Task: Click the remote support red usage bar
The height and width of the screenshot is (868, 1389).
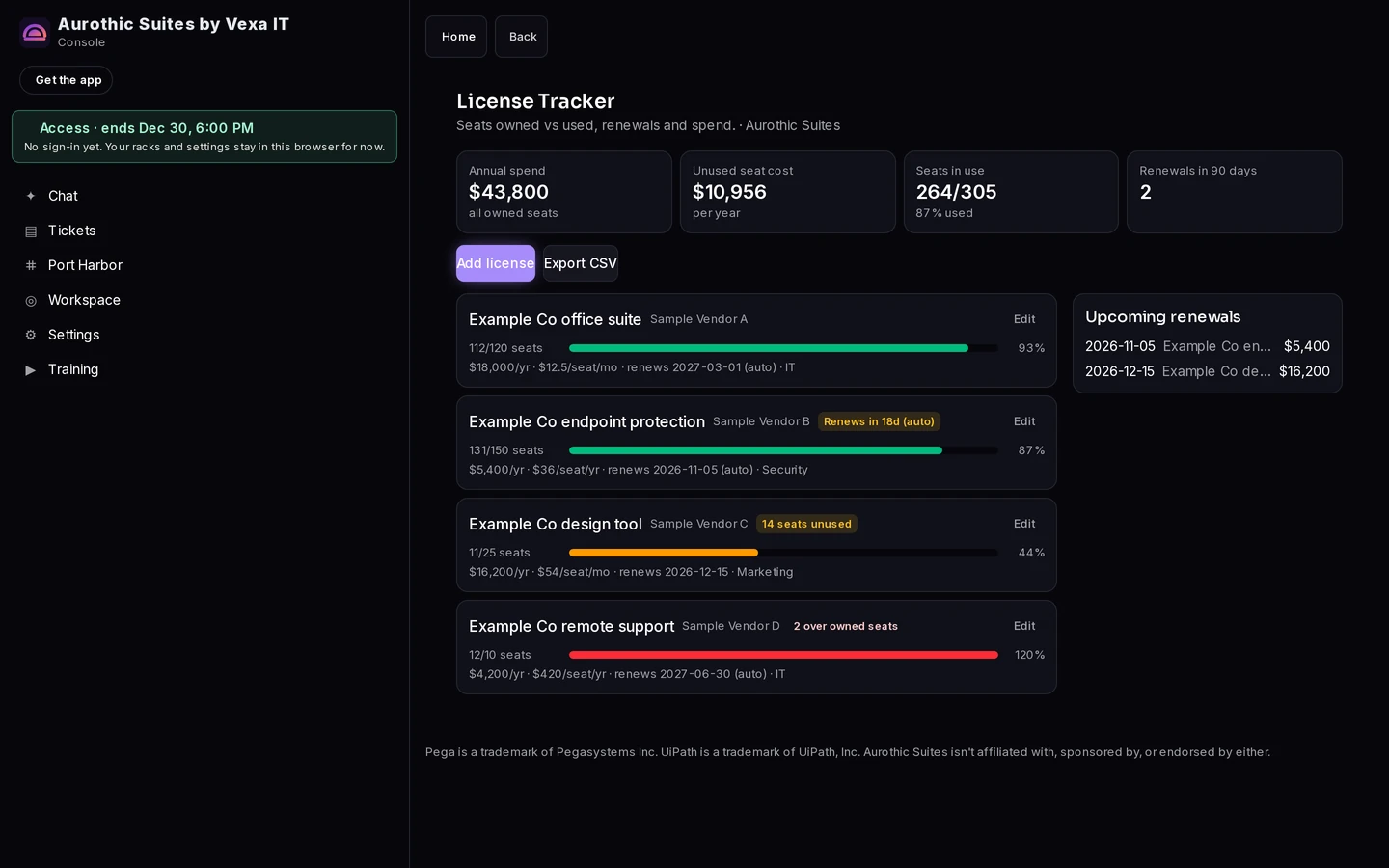Action: [x=783, y=655]
